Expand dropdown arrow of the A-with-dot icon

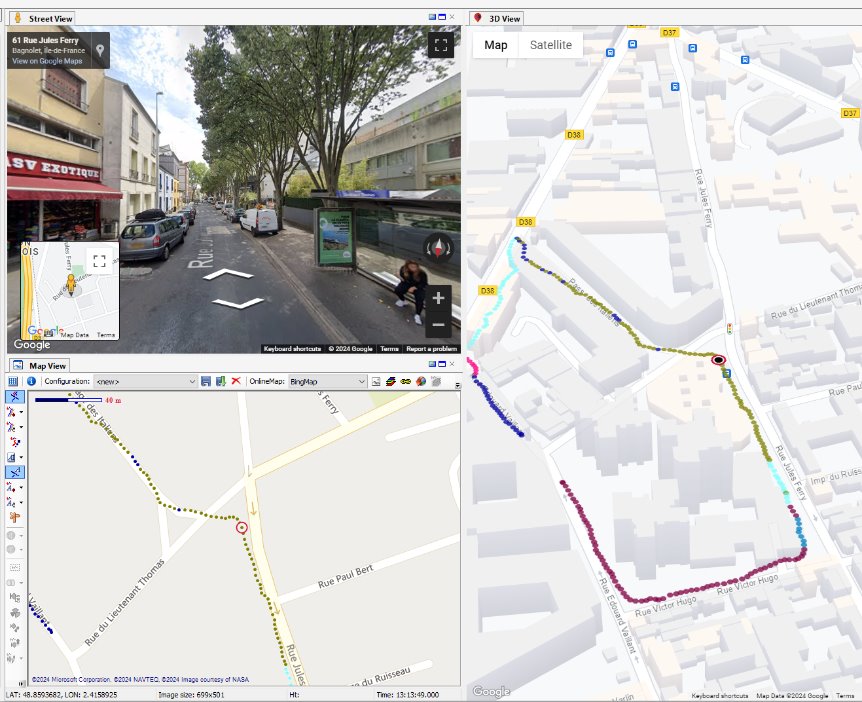click(x=21, y=488)
